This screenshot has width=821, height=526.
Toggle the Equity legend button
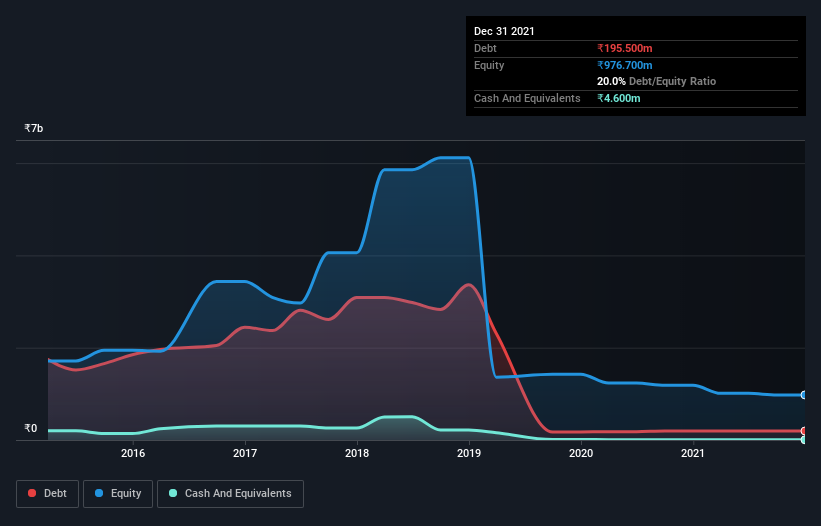(x=118, y=494)
